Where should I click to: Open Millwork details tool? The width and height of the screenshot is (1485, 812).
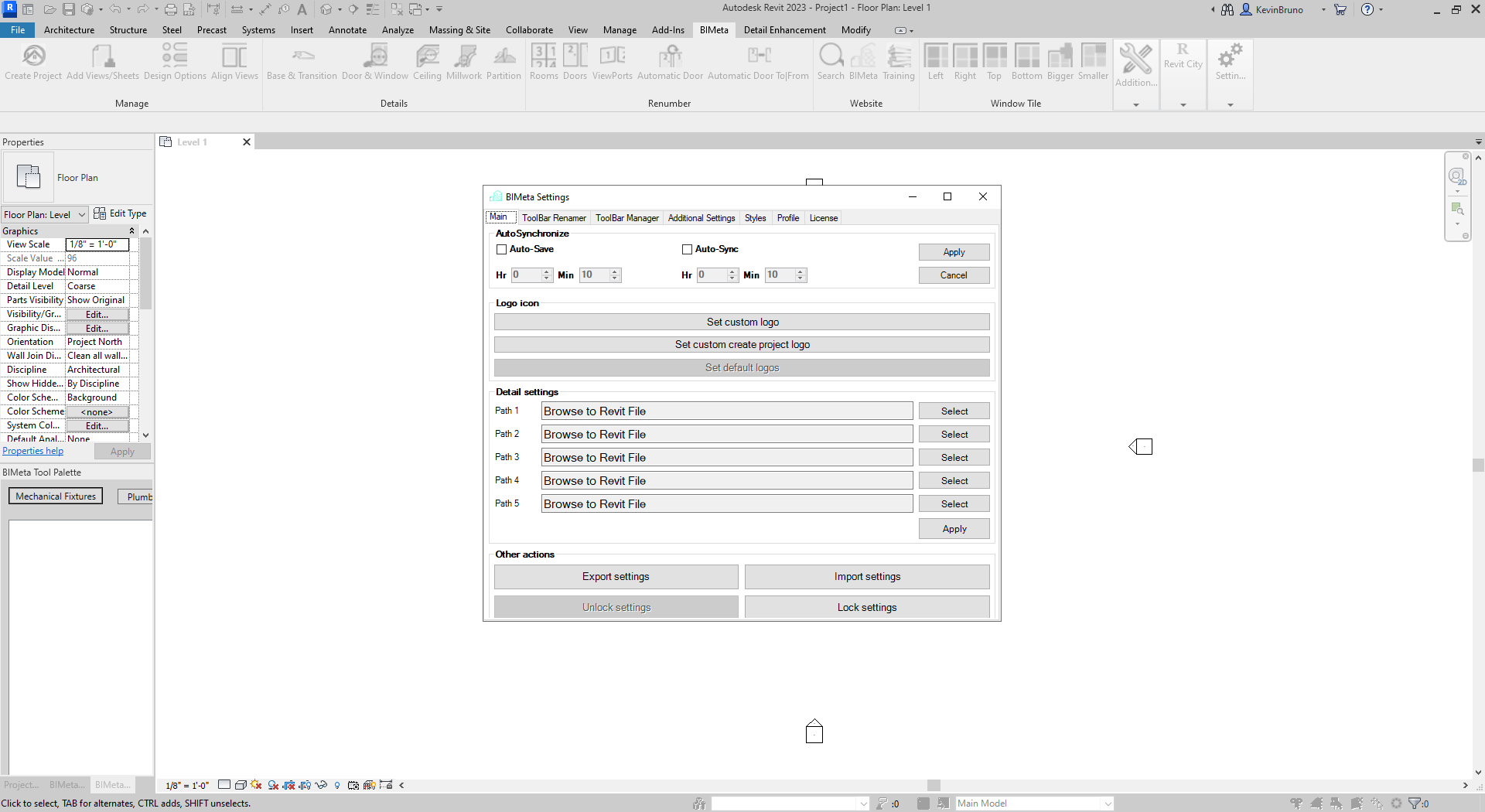[464, 62]
